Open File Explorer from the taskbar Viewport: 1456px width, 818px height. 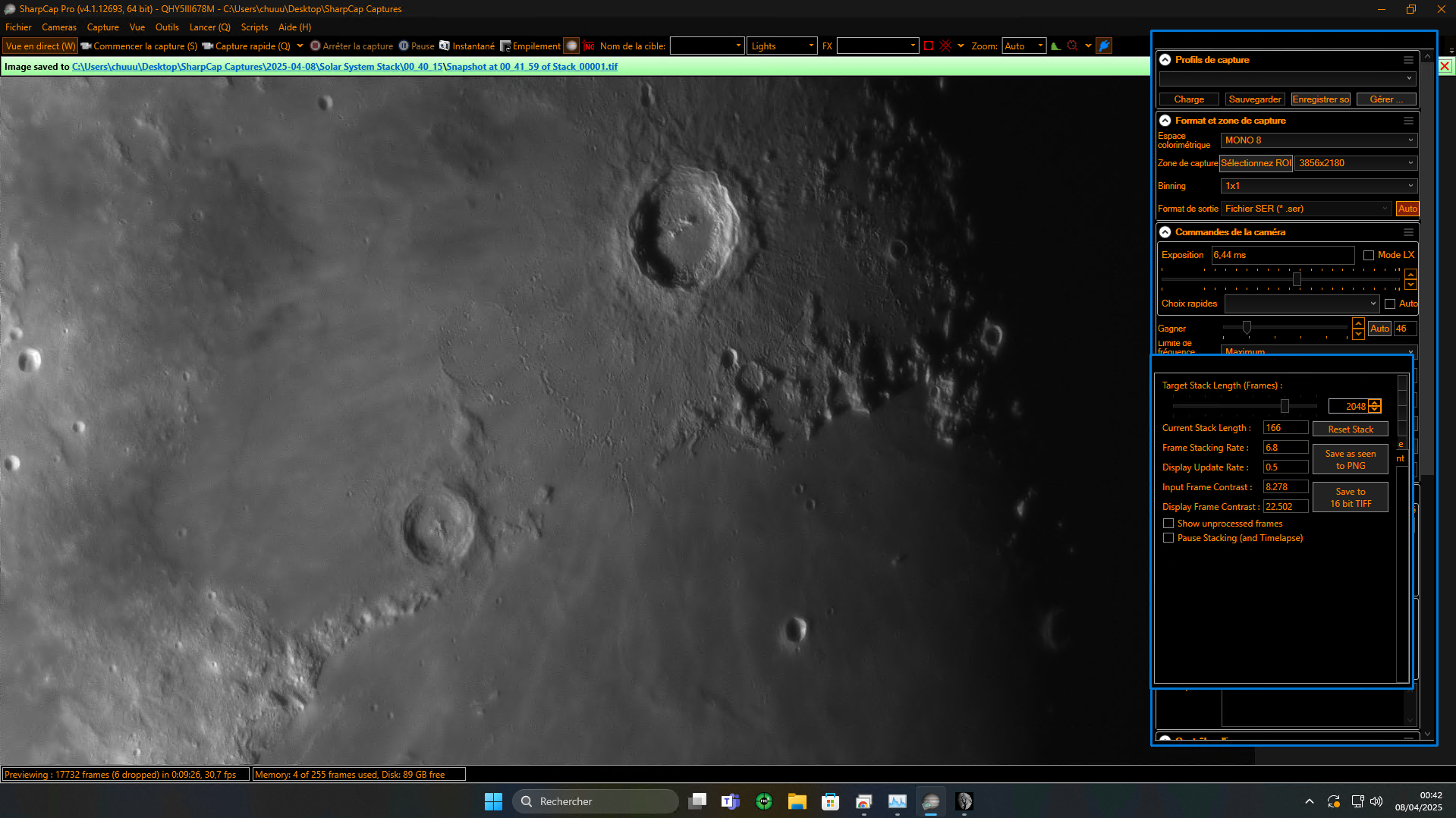[x=797, y=801]
